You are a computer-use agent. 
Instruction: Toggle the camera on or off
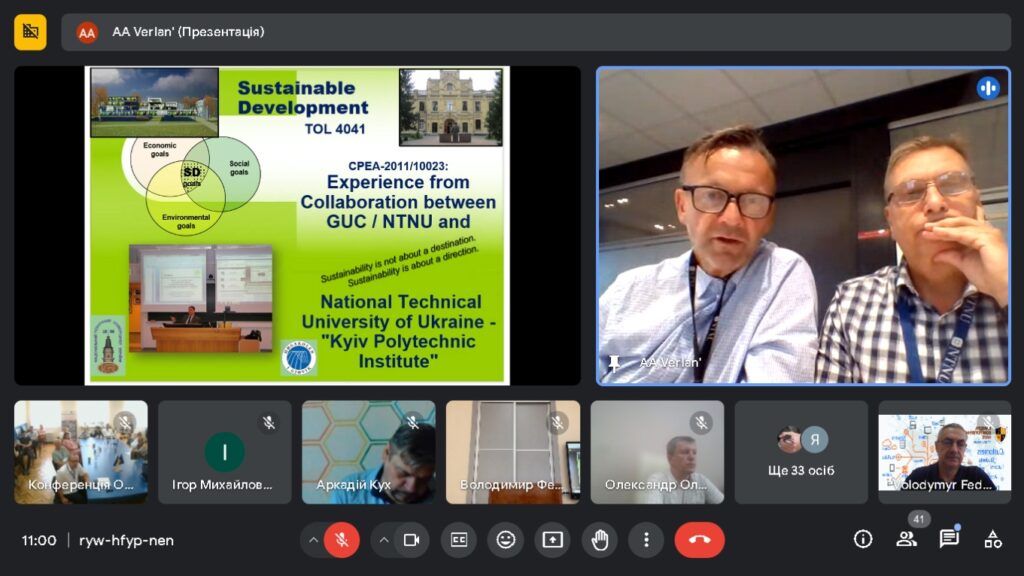(411, 540)
